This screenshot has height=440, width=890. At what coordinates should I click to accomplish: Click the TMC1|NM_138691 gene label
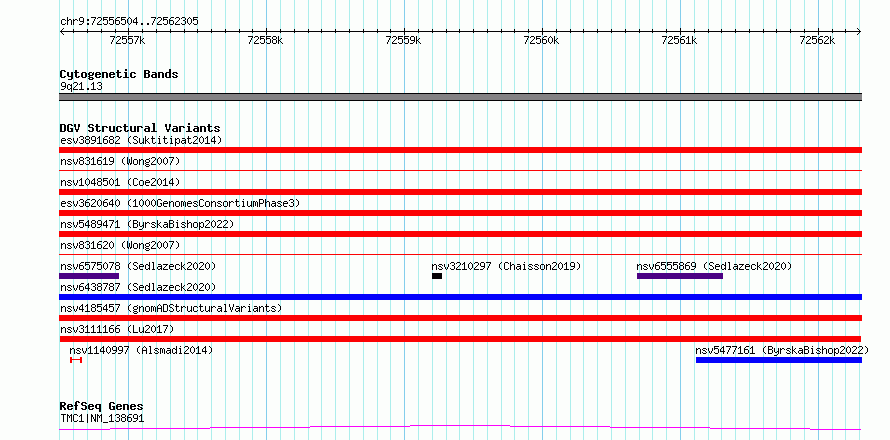pos(102,418)
